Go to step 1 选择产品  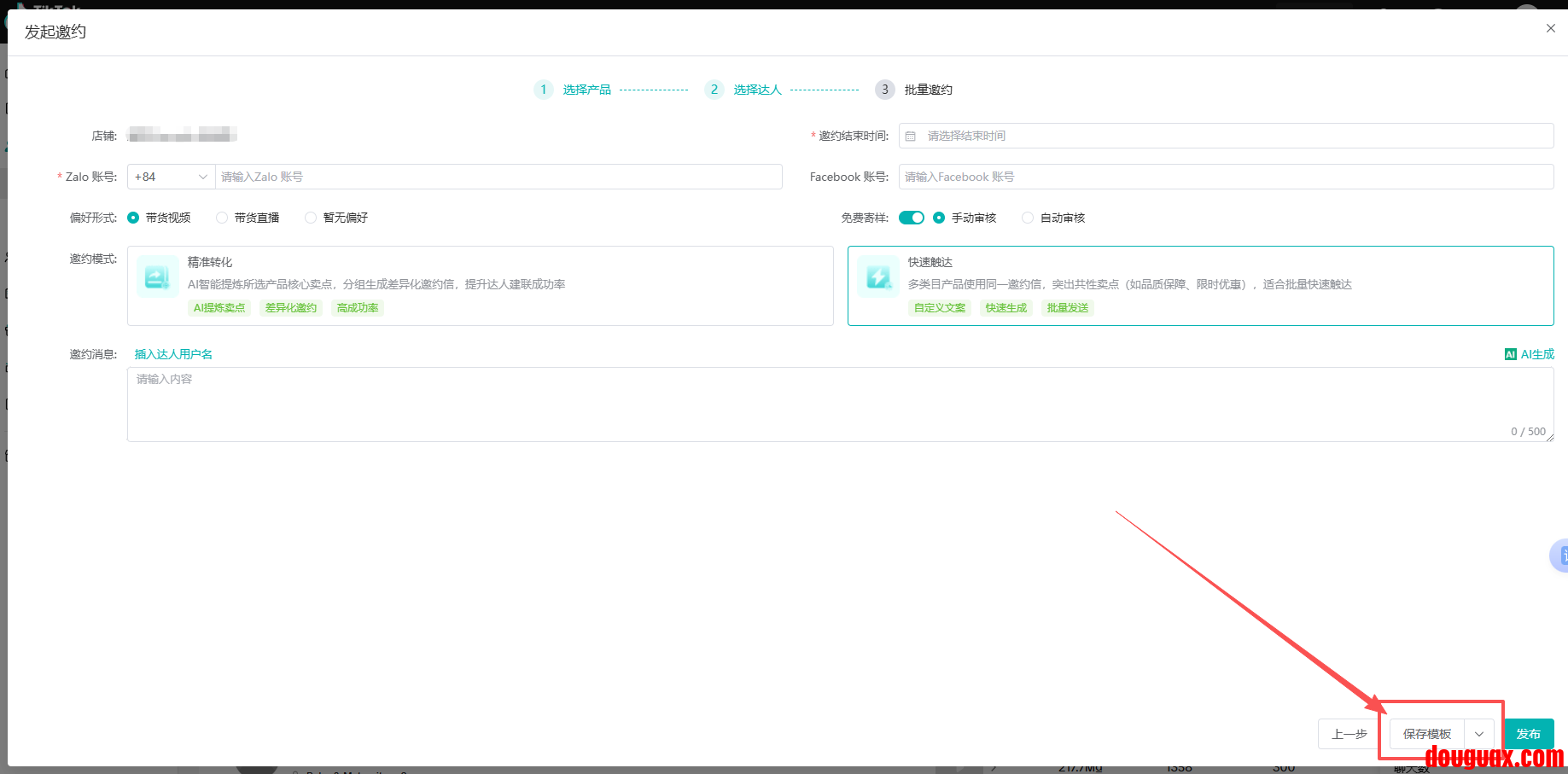pos(586,90)
